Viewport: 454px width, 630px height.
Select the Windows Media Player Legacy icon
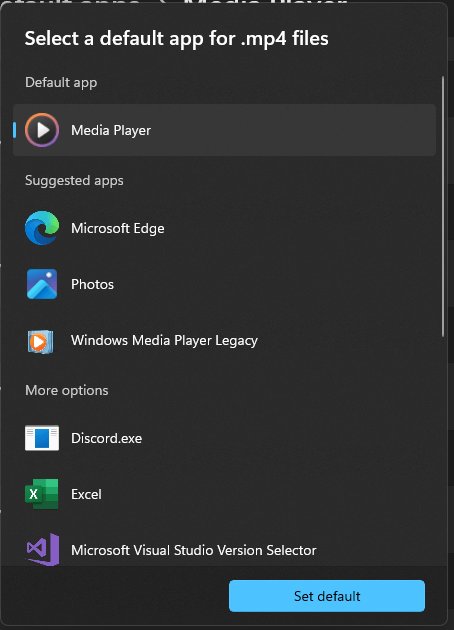(40, 342)
